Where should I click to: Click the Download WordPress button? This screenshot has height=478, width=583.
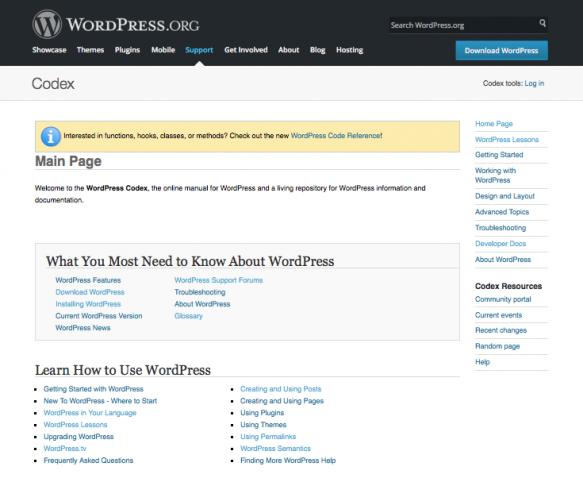pyautogui.click(x=502, y=50)
